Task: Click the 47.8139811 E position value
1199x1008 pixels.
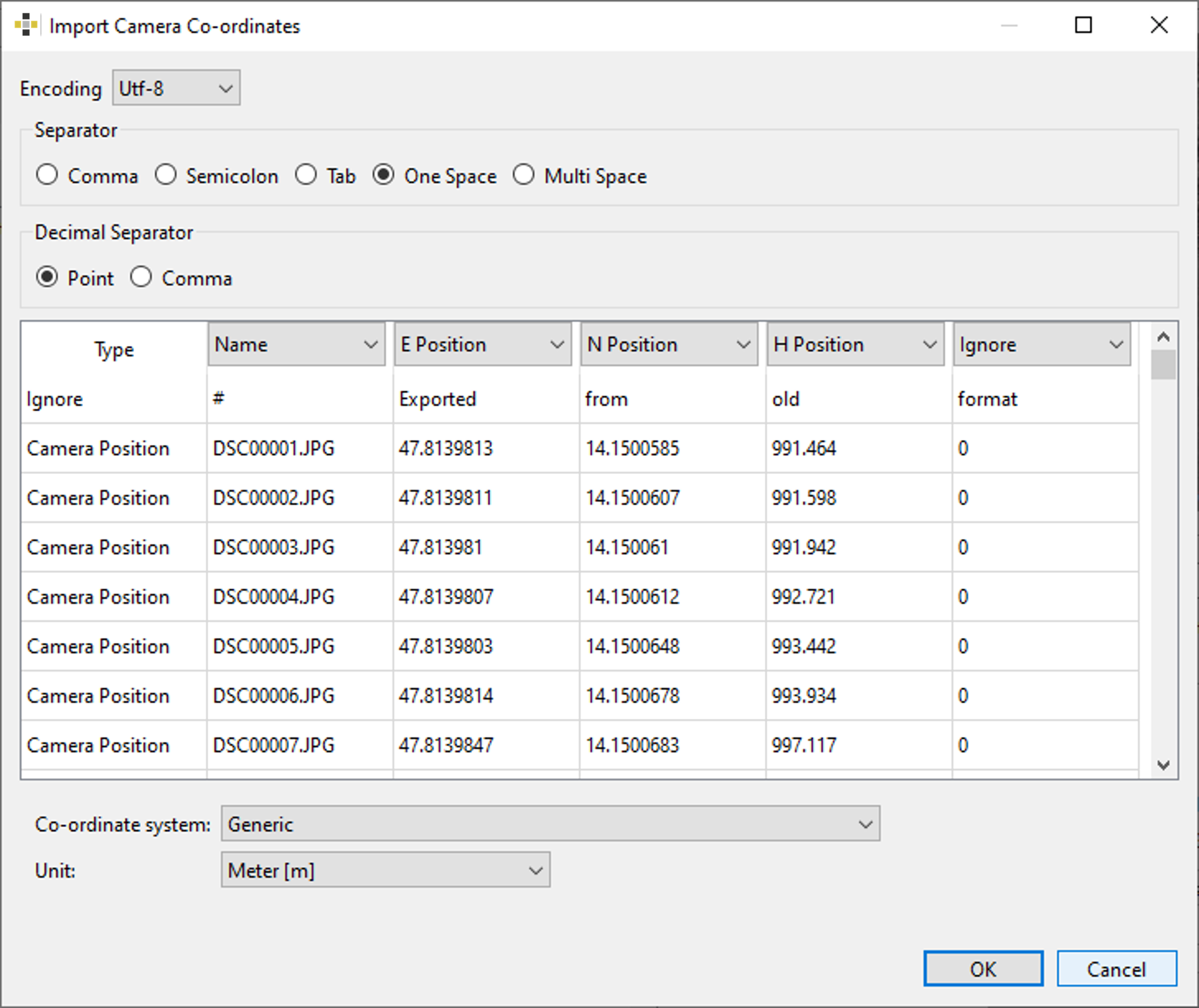Action: (x=486, y=498)
